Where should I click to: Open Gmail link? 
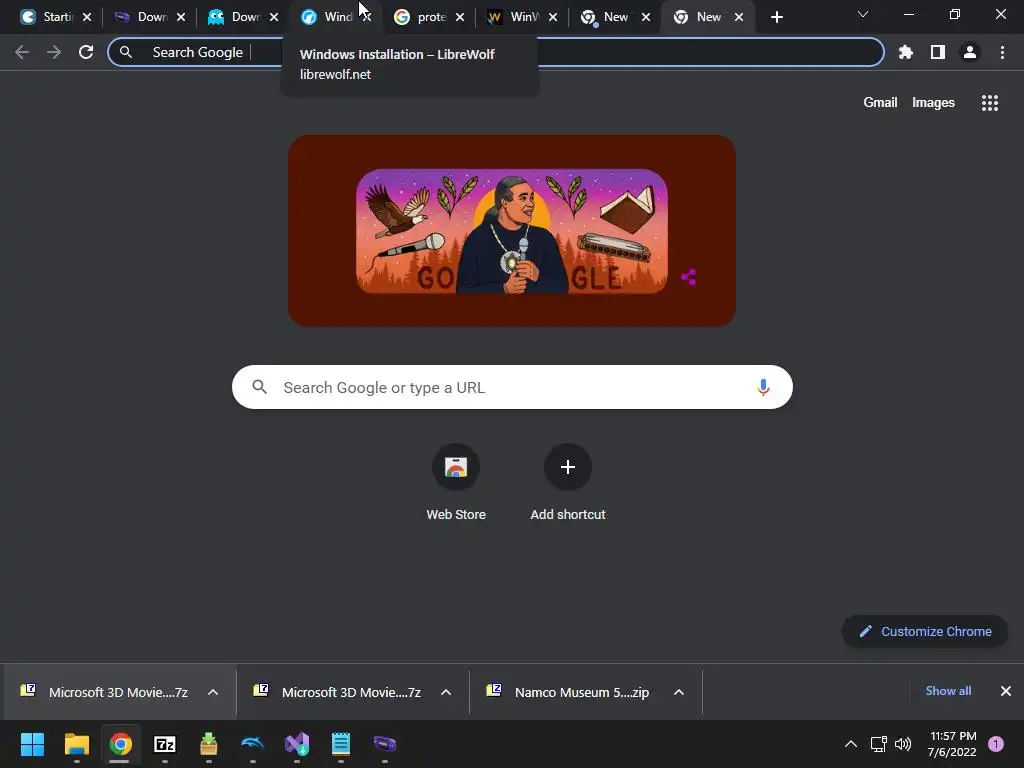click(880, 103)
